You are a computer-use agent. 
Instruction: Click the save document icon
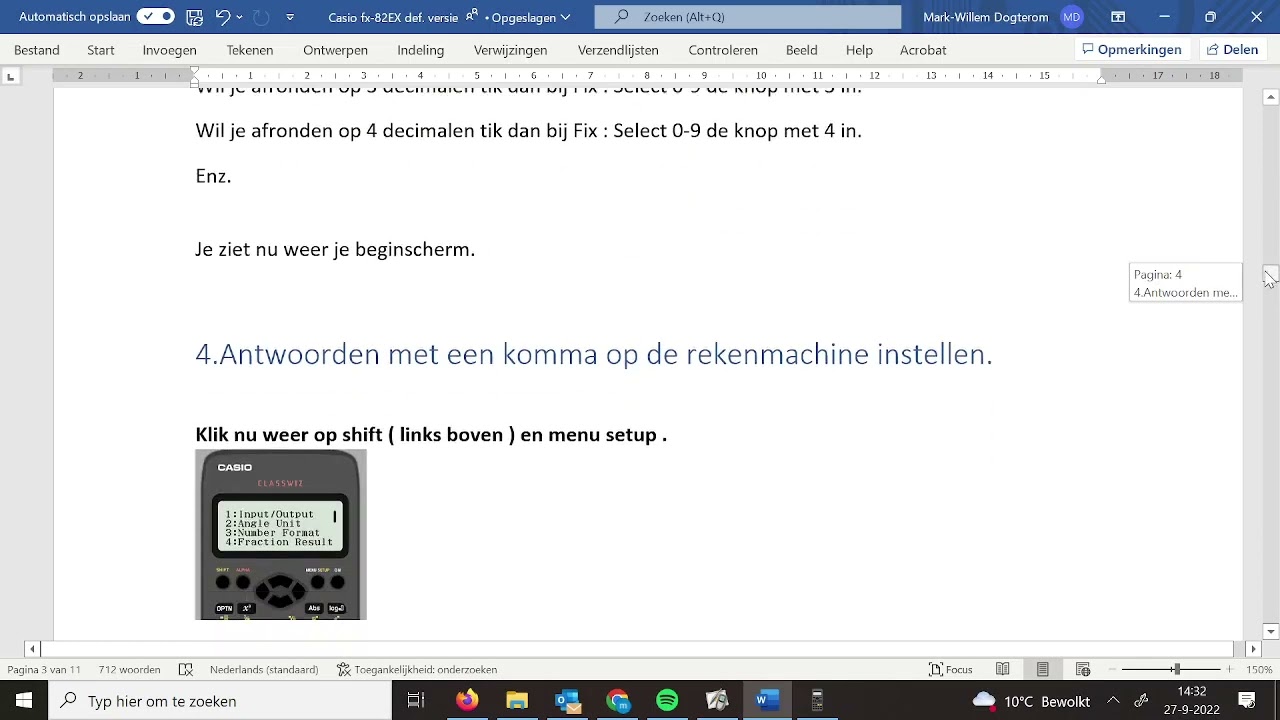pyautogui.click(x=195, y=17)
